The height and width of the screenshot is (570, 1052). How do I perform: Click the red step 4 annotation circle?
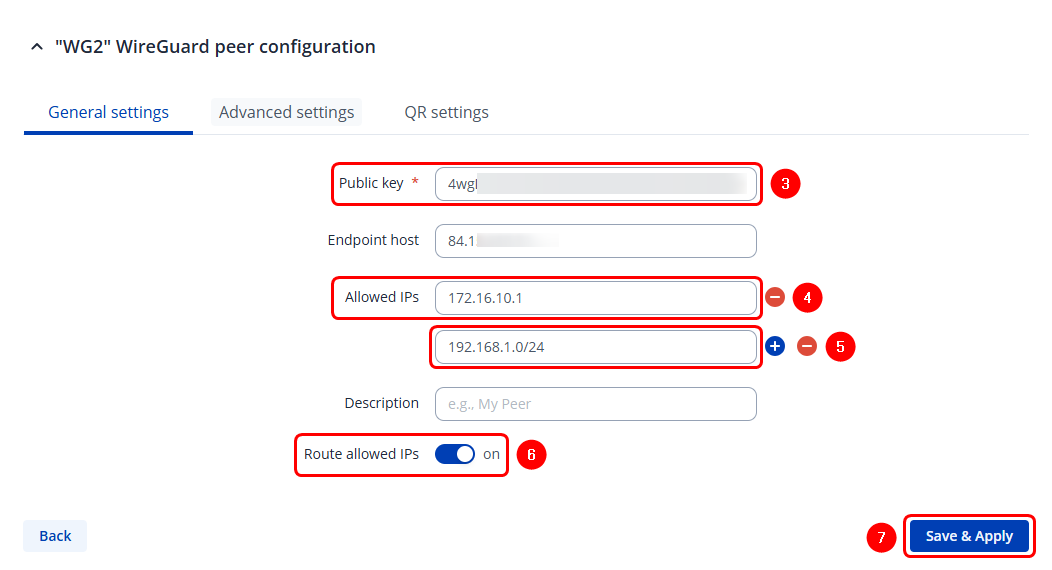[807, 297]
